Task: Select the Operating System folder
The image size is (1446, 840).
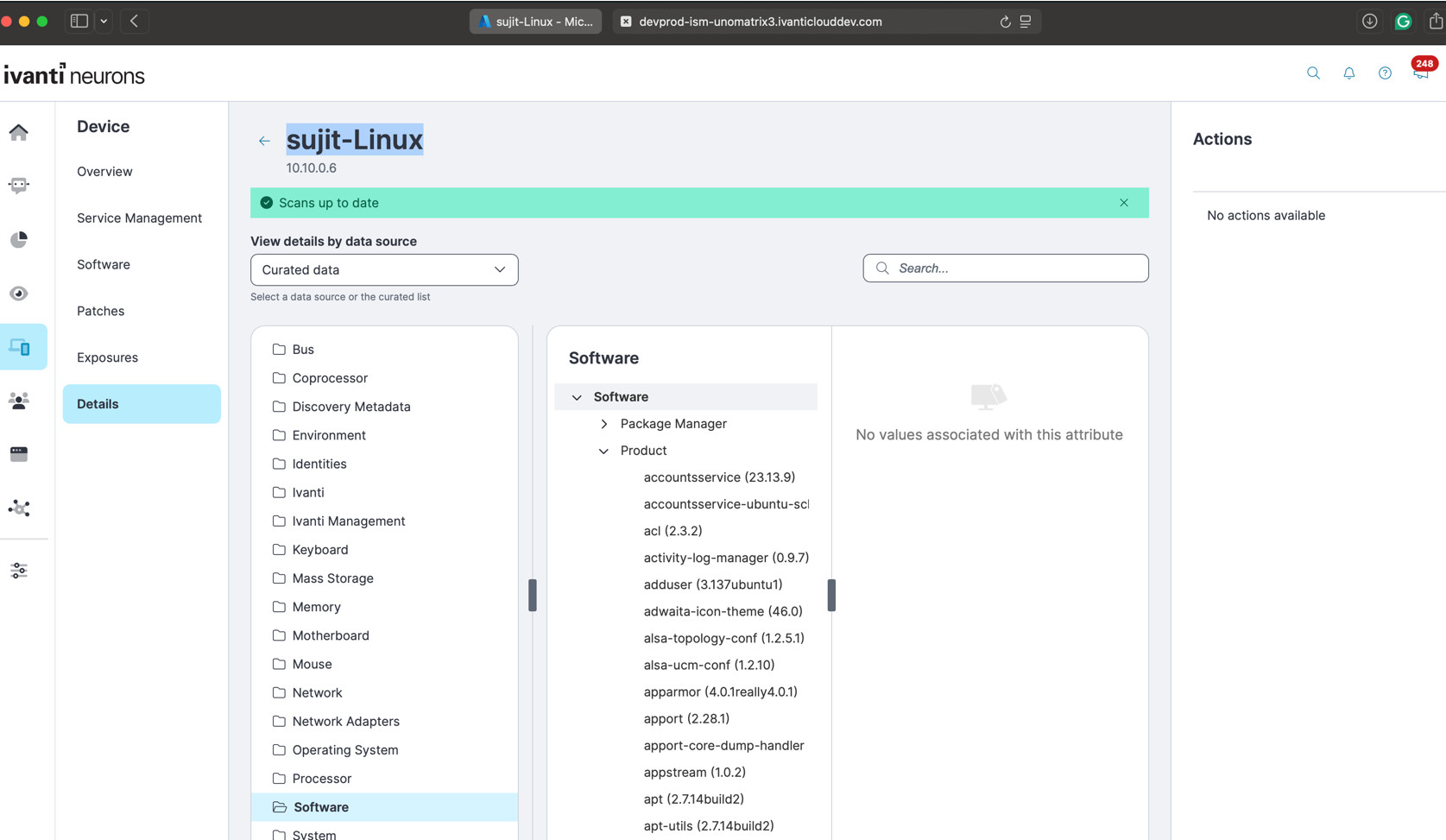Action: (x=344, y=749)
